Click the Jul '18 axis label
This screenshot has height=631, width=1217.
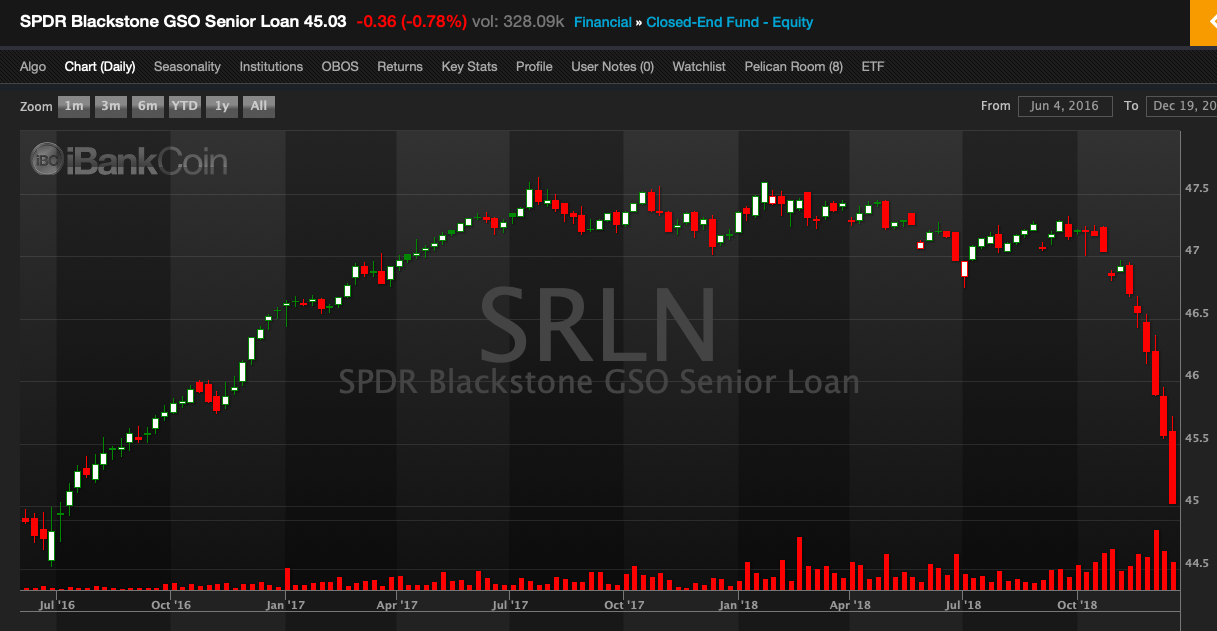tap(962, 605)
